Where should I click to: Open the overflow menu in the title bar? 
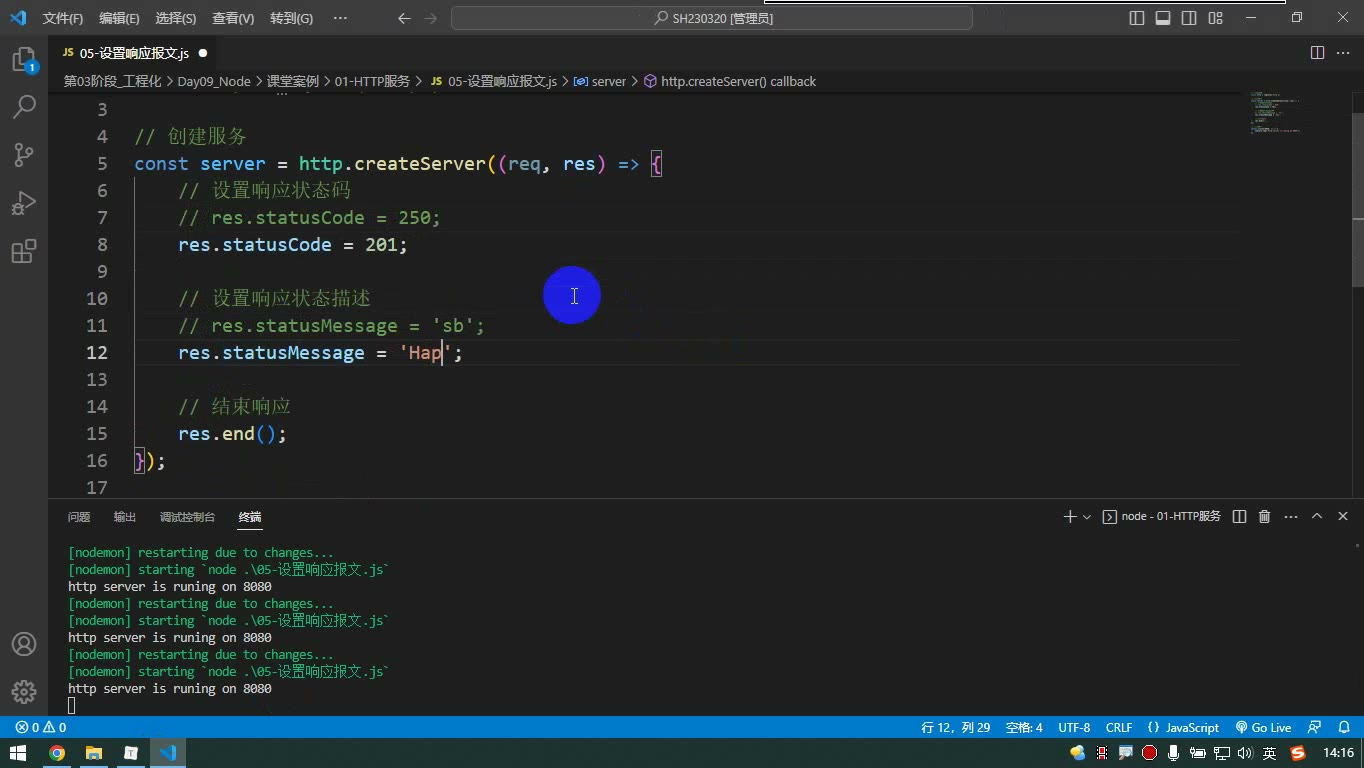click(x=340, y=18)
